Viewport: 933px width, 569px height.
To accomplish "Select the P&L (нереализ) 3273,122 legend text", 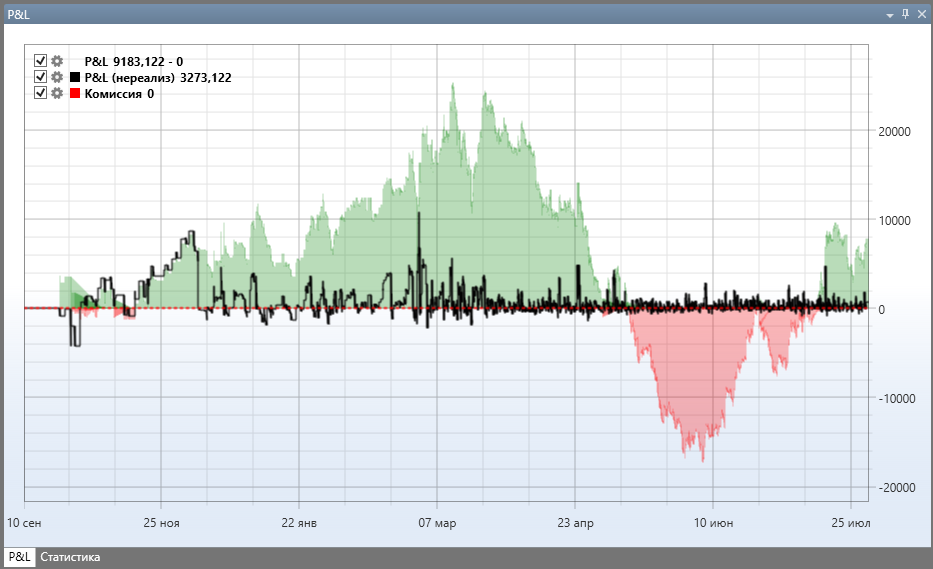I will click(x=158, y=77).
